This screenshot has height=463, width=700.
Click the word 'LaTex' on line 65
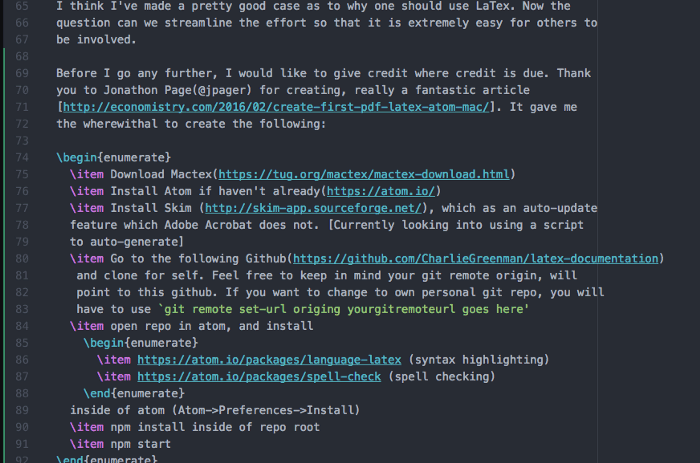pos(493,6)
